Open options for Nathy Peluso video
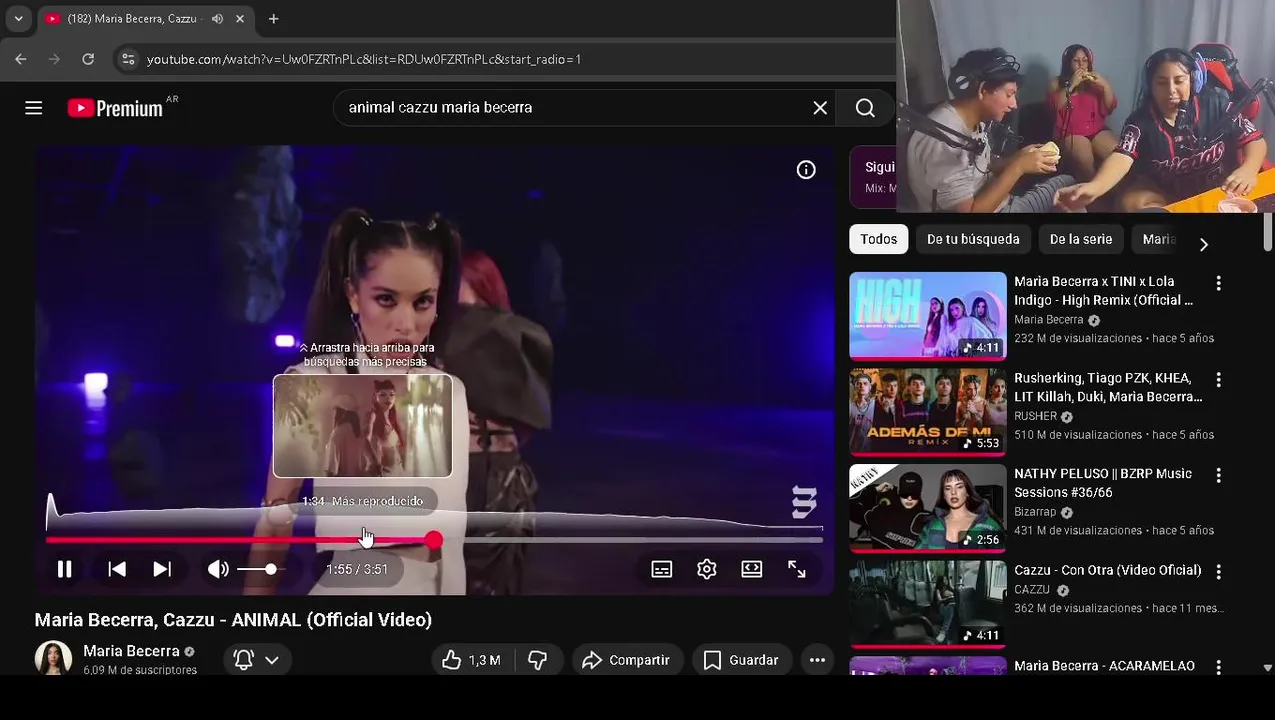The image size is (1275, 720). click(1218, 476)
